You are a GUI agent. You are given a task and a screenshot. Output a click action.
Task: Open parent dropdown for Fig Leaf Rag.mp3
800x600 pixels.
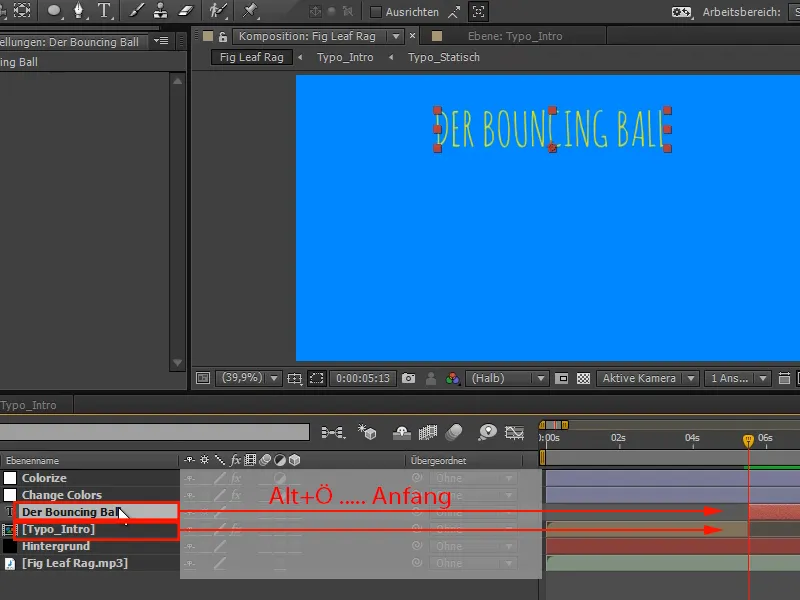473,563
